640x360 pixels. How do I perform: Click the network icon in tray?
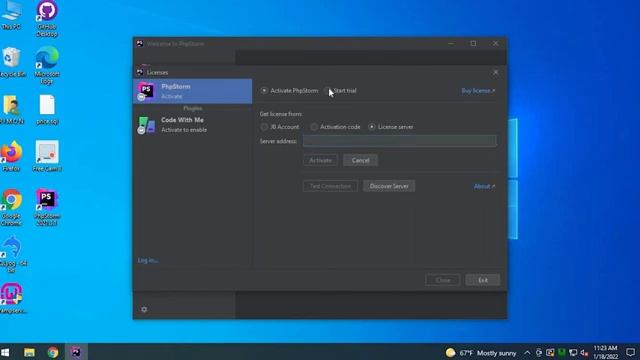tap(573, 353)
